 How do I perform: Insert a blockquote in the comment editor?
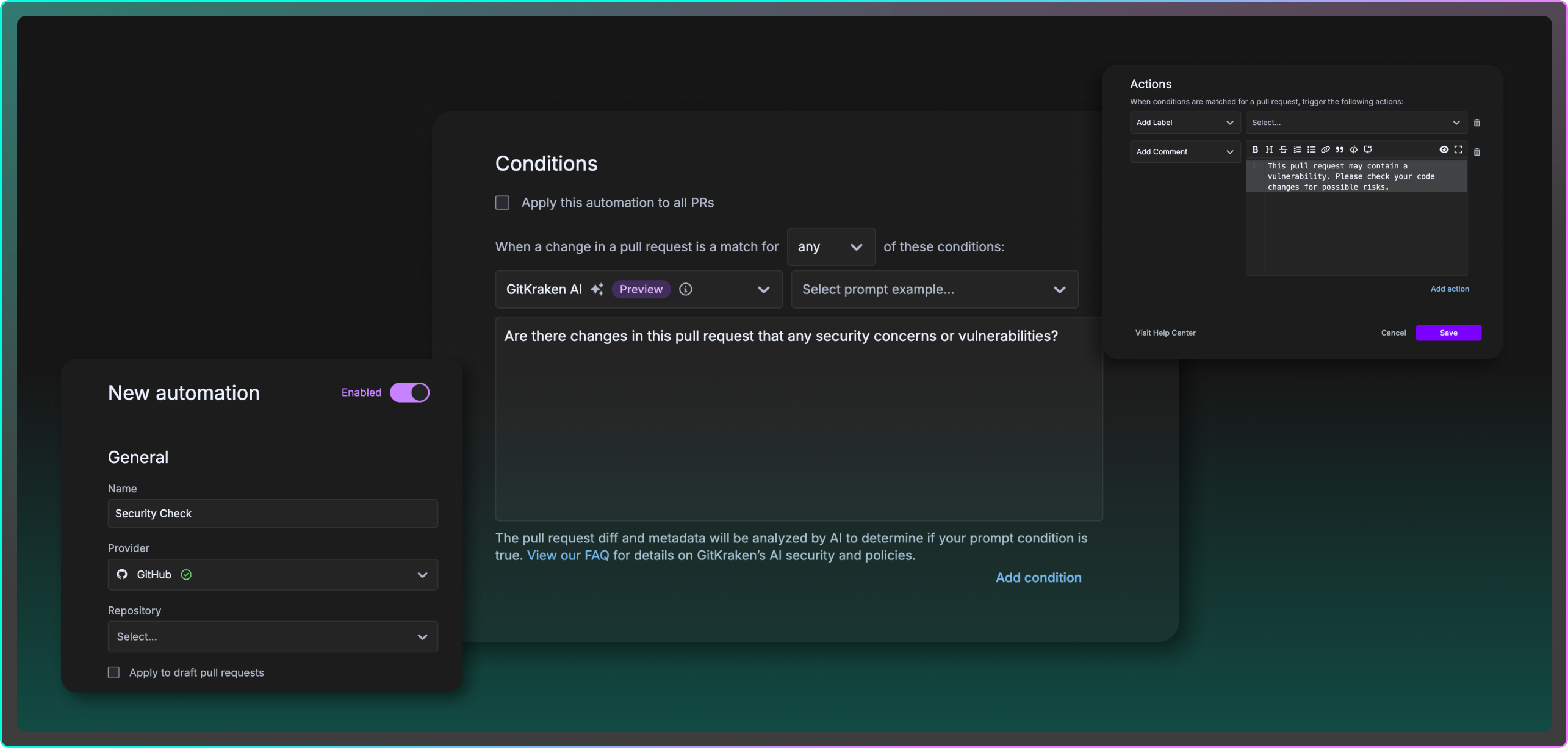(x=1339, y=149)
